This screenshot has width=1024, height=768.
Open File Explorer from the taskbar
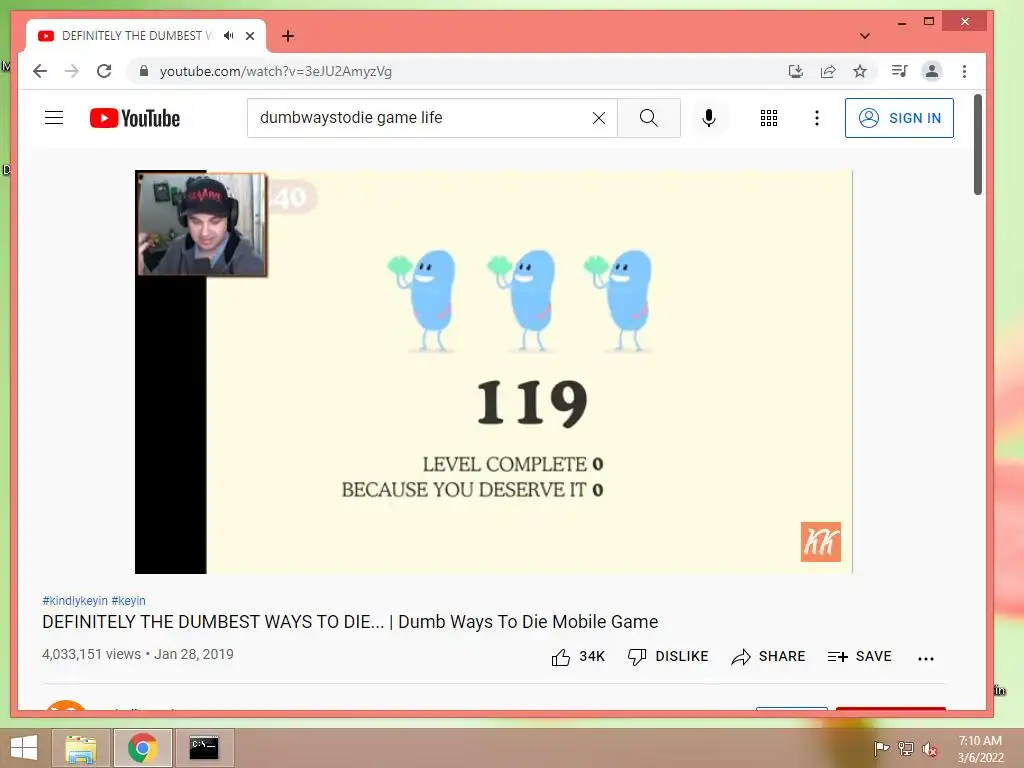click(x=81, y=748)
